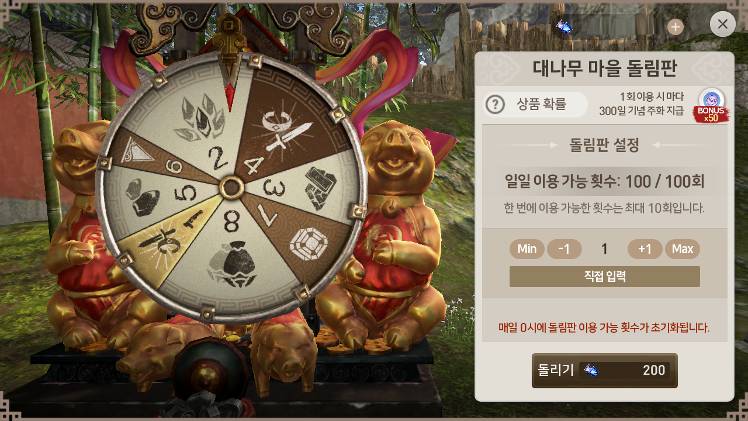748x421 pixels.
Task: Close the spinning wheel window
Action: pos(723,24)
